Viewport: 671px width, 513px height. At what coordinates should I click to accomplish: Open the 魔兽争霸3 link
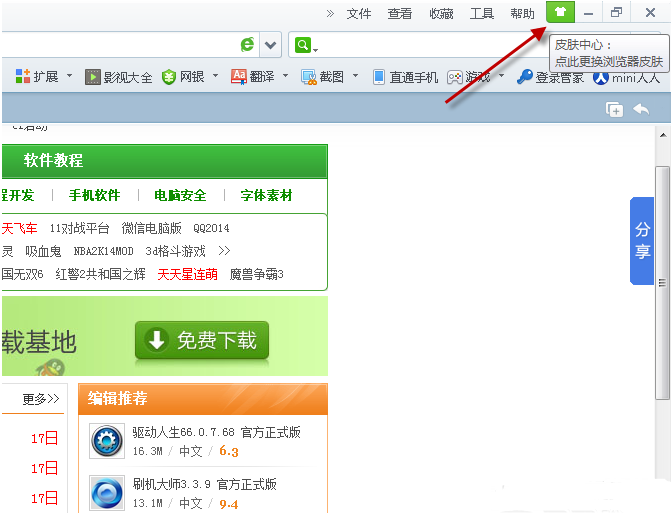(x=256, y=274)
